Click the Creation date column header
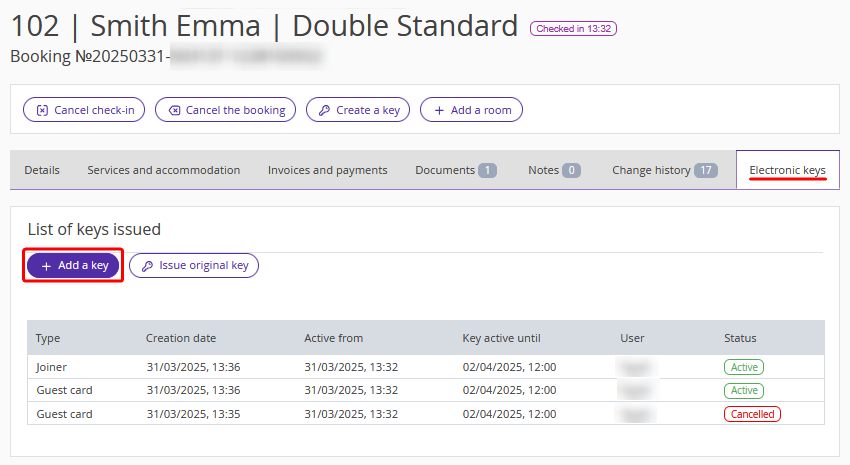Image resolution: width=850 pixels, height=465 pixels. [x=180, y=338]
